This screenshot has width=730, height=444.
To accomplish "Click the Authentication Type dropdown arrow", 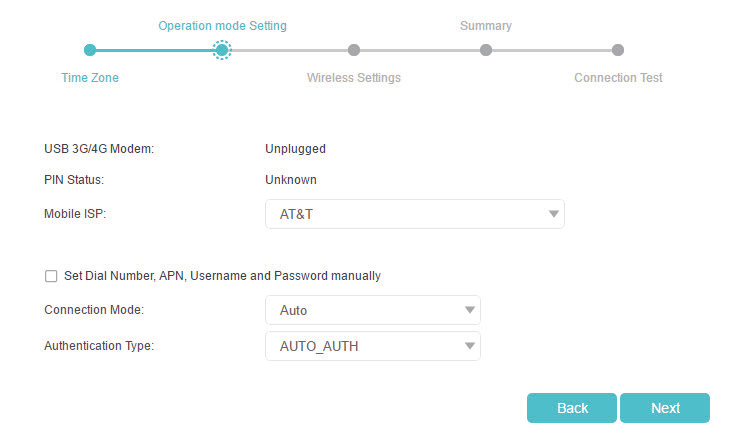I will [x=469, y=346].
